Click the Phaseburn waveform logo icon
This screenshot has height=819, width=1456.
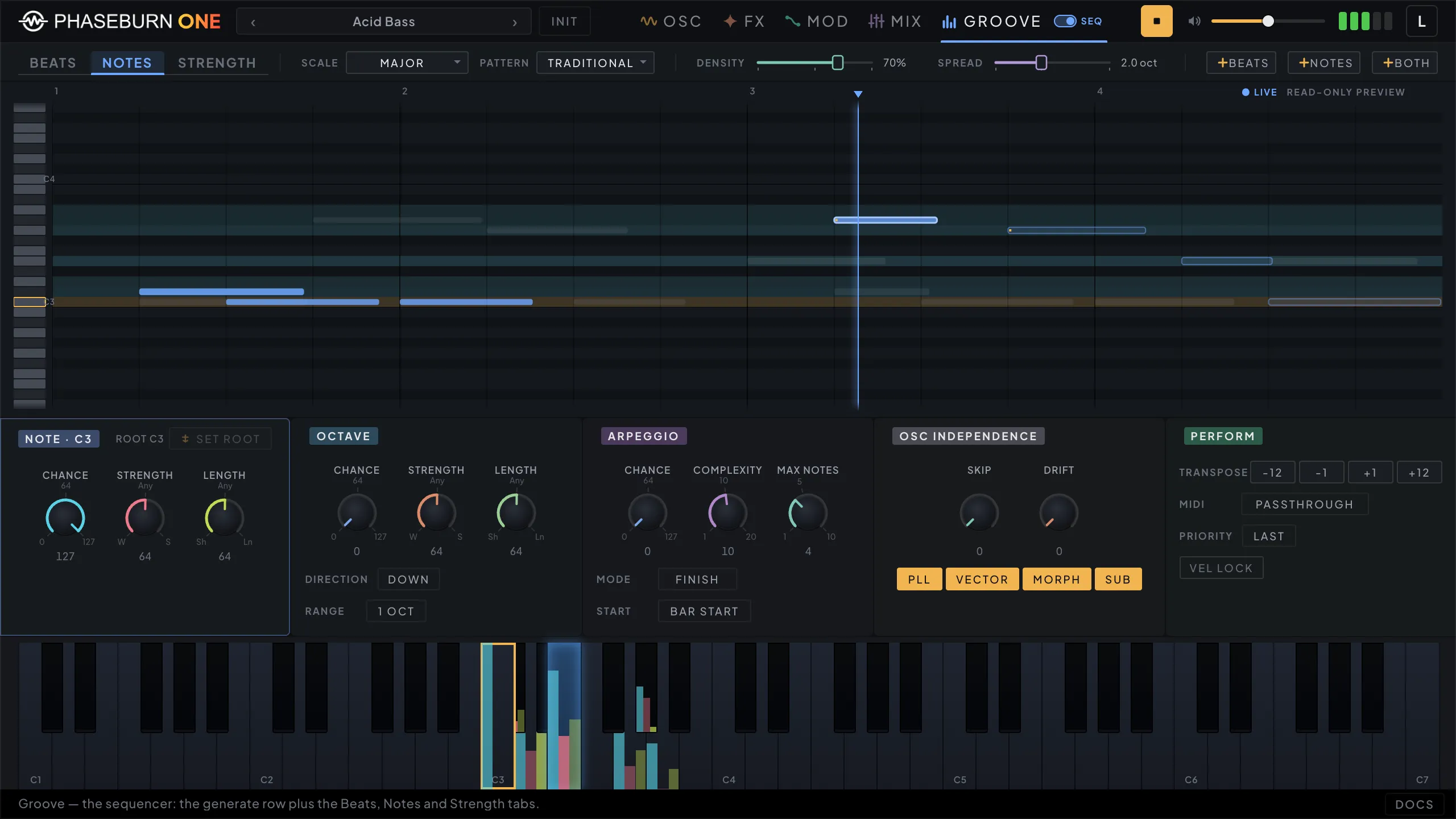click(x=34, y=22)
